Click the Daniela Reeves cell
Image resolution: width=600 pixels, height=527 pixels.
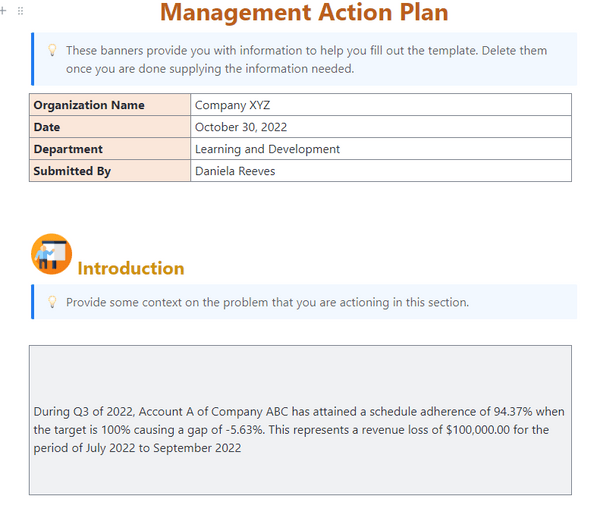[x=380, y=171]
